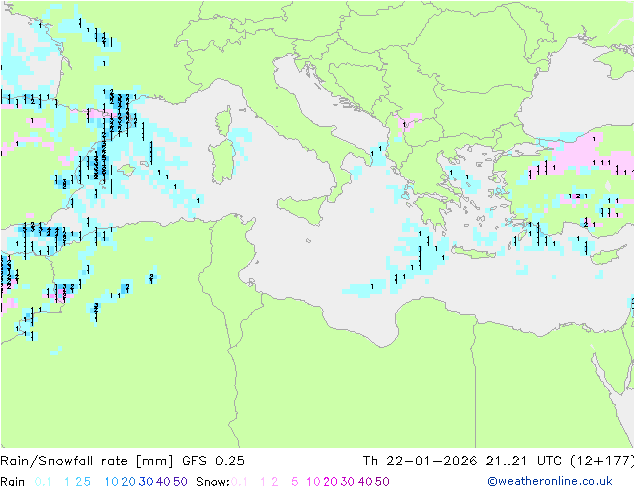Click the '(12+177)' forecast offset text
Screen dimensions: 634x490
tap(602, 461)
